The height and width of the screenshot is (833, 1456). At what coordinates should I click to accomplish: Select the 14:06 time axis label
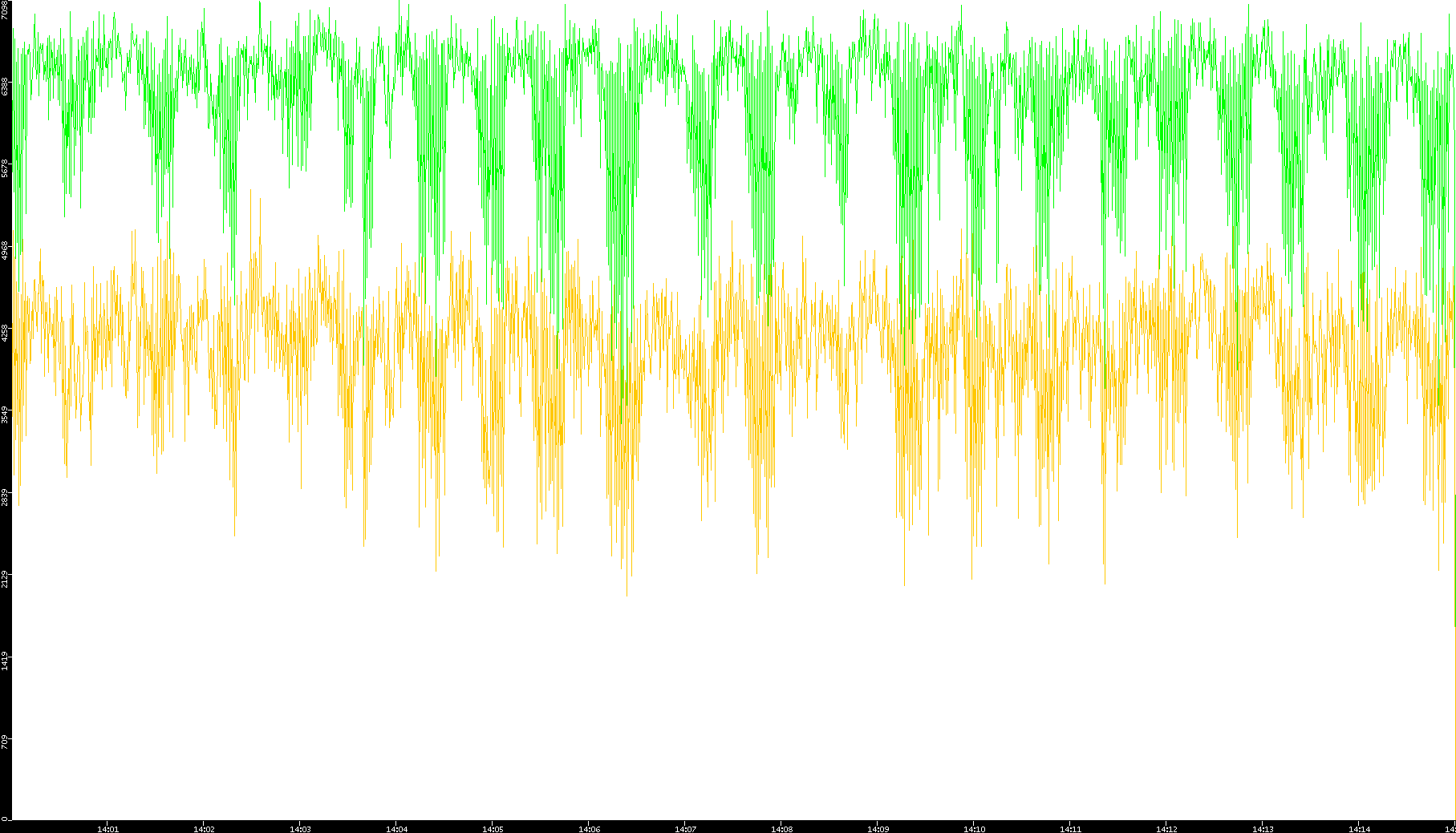pyautogui.click(x=589, y=829)
